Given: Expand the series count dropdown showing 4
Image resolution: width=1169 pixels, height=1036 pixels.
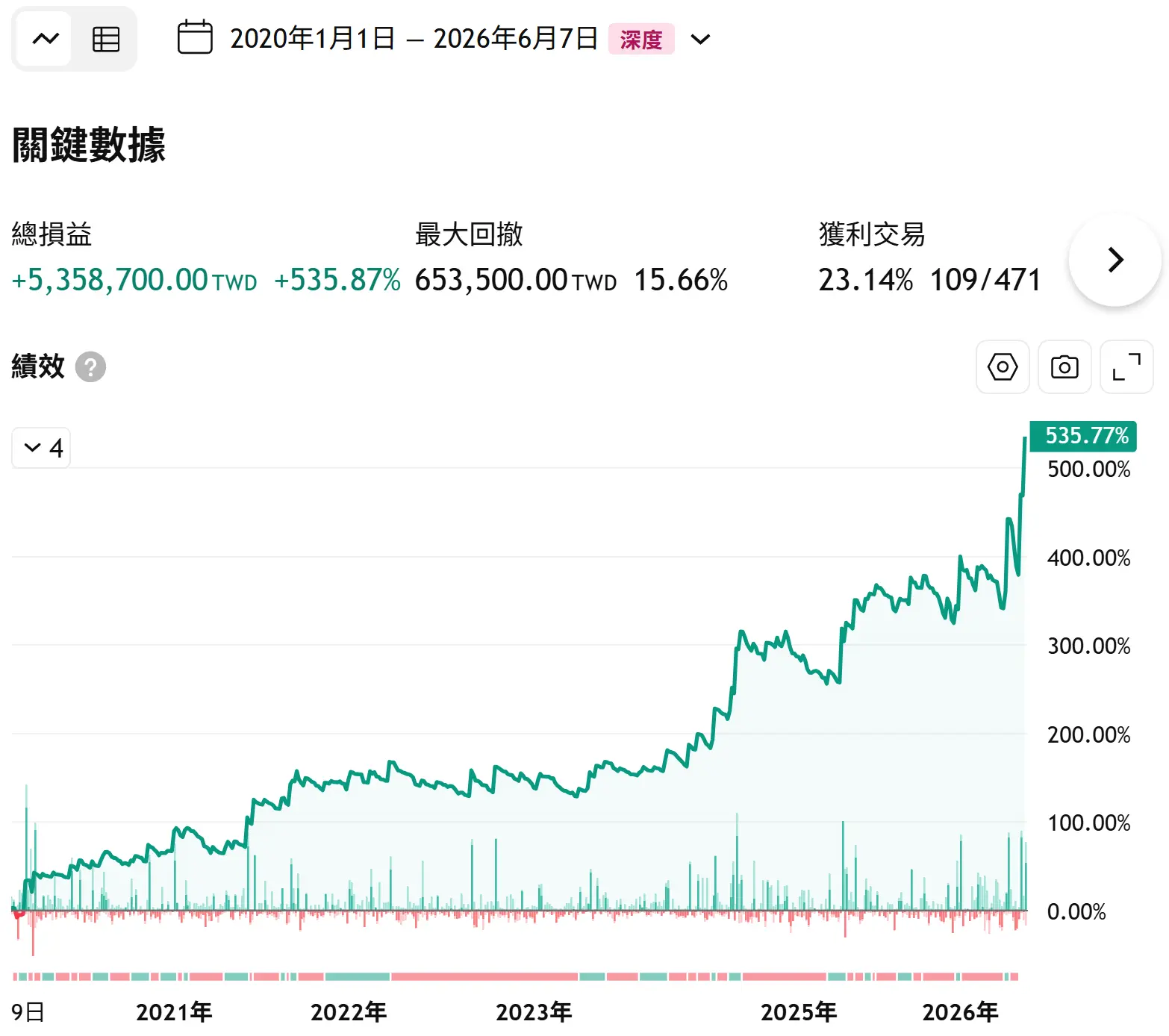Looking at the screenshot, I should (41, 448).
